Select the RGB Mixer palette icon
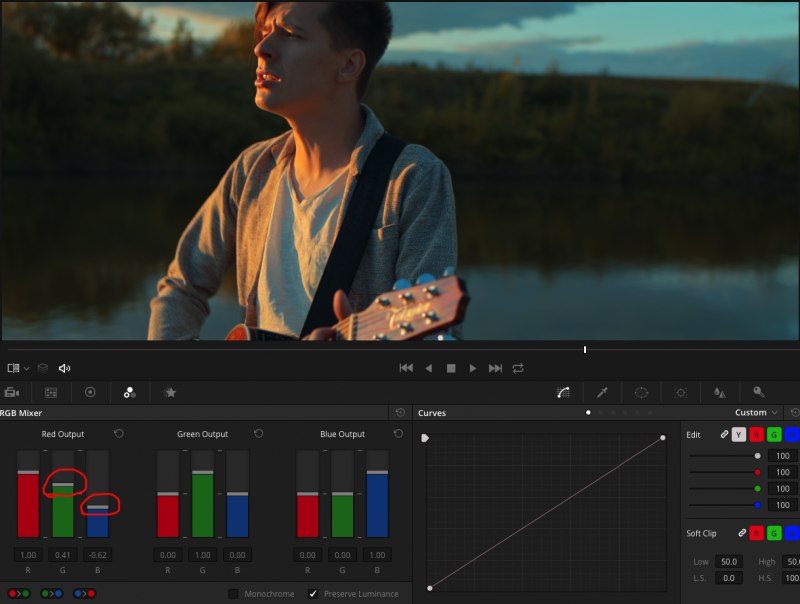The height and width of the screenshot is (604, 800). 129,393
